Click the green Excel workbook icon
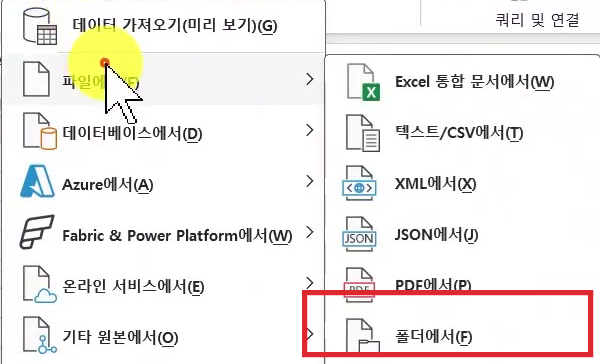600x364 pixels. [363, 82]
